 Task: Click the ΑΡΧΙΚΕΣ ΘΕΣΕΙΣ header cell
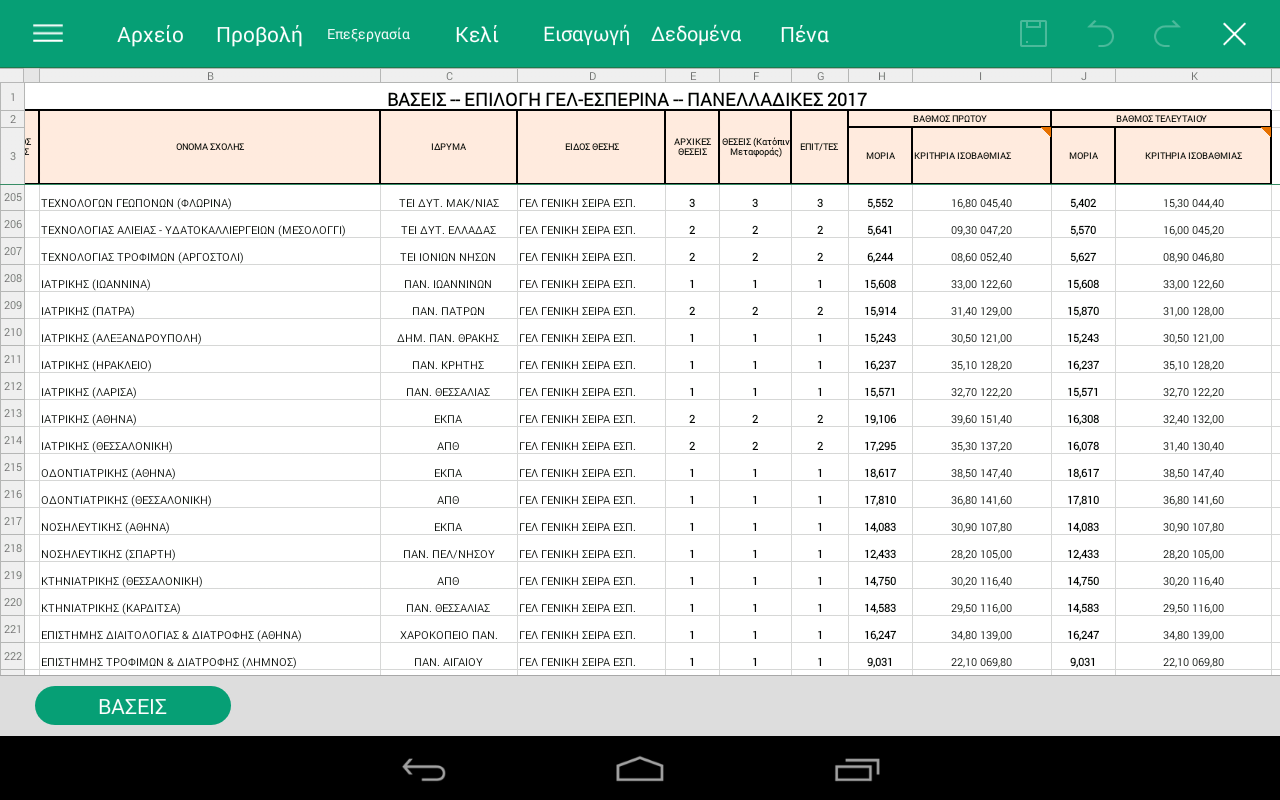click(x=692, y=147)
